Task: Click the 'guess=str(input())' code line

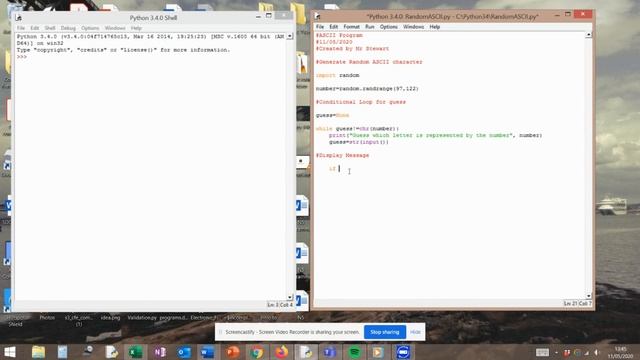Action: 359,142
